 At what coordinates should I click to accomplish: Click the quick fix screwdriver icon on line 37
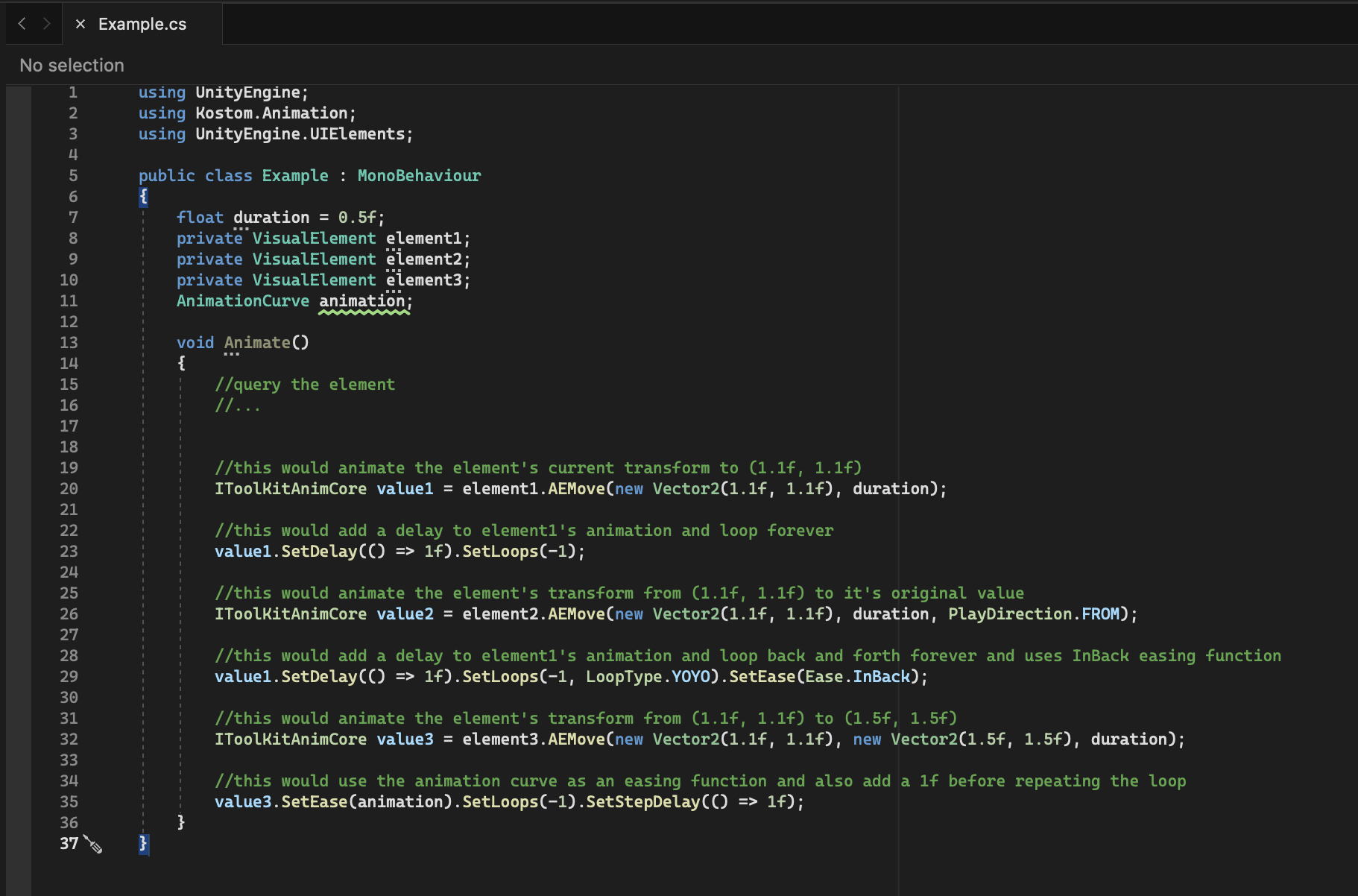[x=93, y=844]
